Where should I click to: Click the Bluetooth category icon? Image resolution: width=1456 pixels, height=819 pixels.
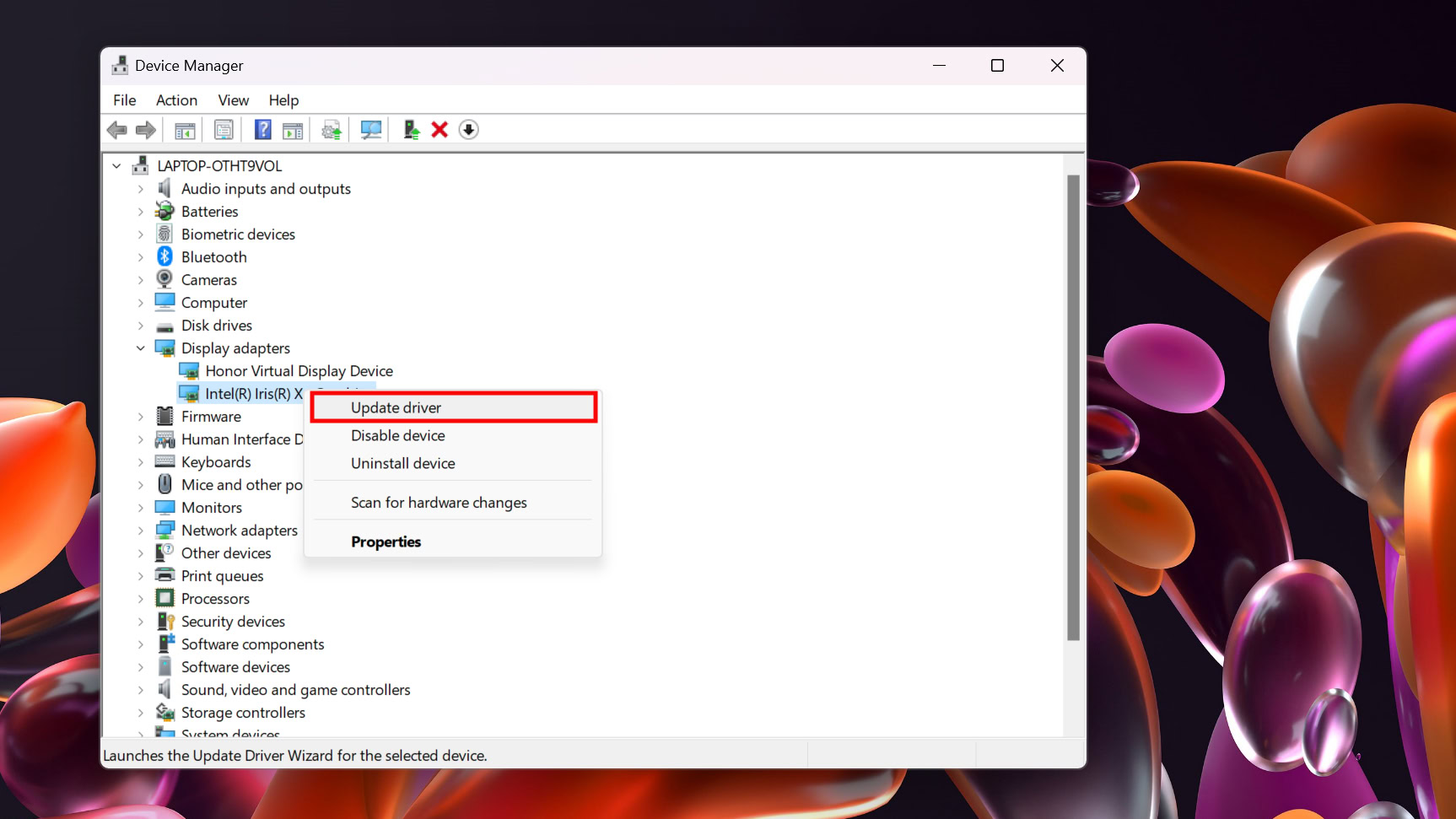click(x=165, y=256)
